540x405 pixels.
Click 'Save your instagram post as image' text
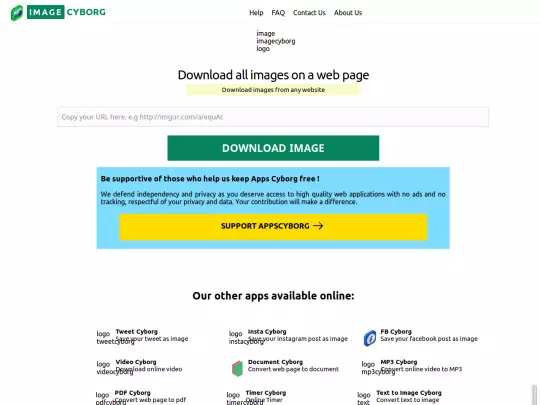click(298, 339)
